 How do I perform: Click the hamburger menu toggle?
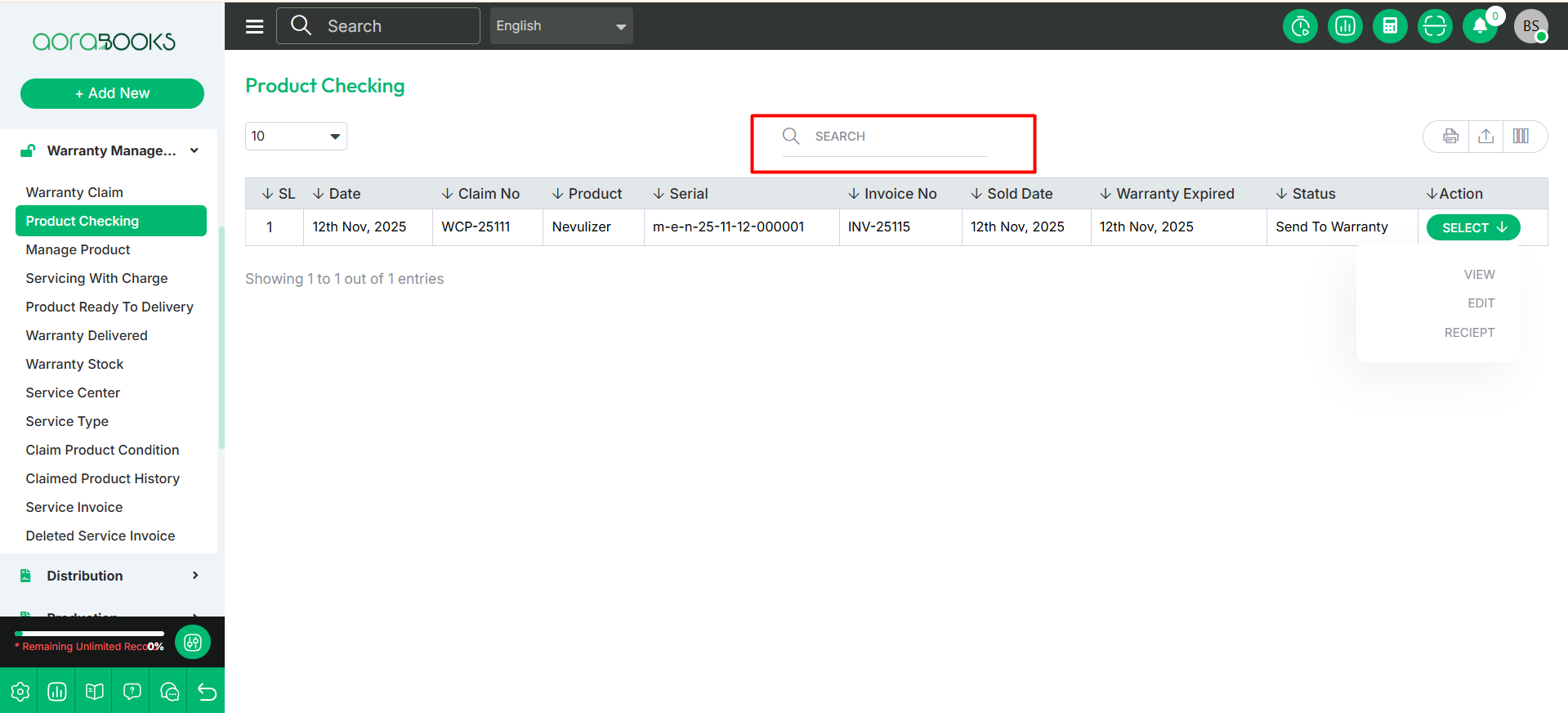click(x=255, y=26)
